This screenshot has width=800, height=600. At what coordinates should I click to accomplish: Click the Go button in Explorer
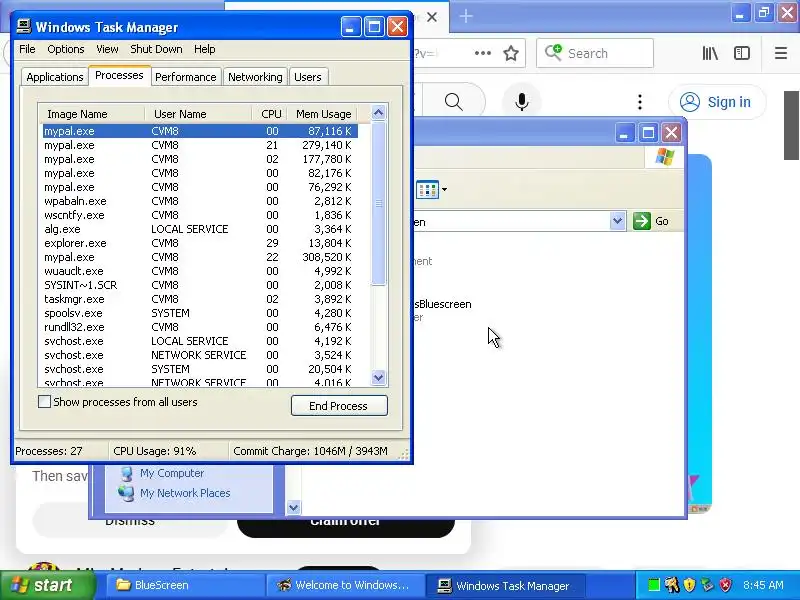click(651, 221)
